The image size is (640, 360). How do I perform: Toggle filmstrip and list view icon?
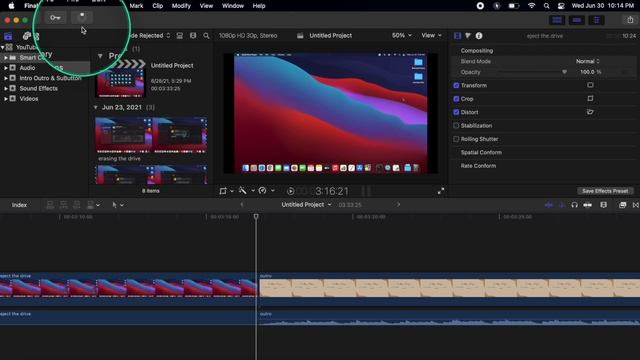193,36
